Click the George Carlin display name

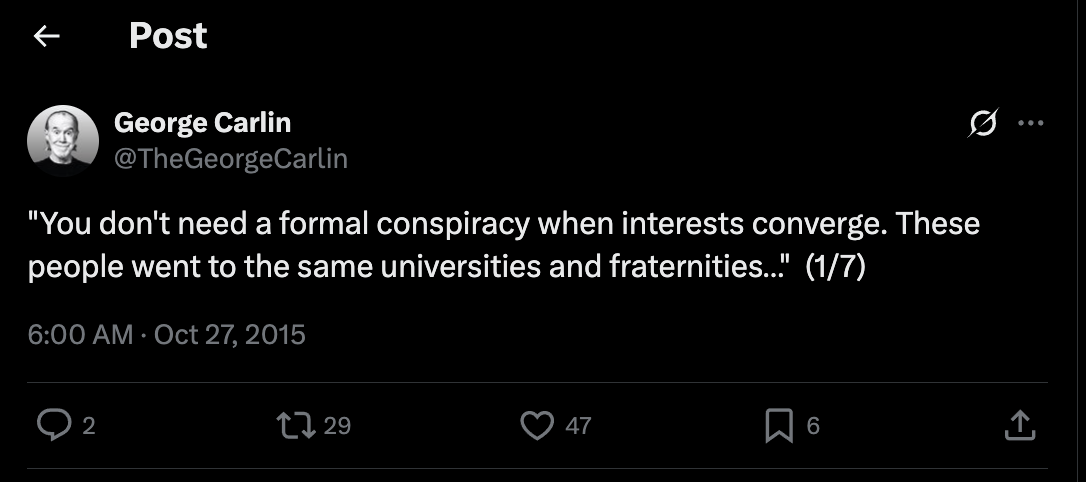point(203,123)
